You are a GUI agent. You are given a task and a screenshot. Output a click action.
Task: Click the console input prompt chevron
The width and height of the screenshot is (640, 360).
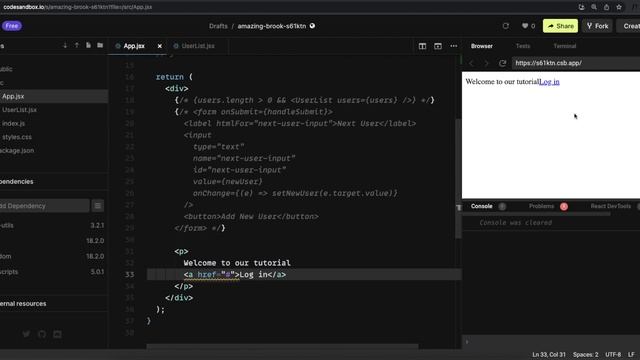467,342
